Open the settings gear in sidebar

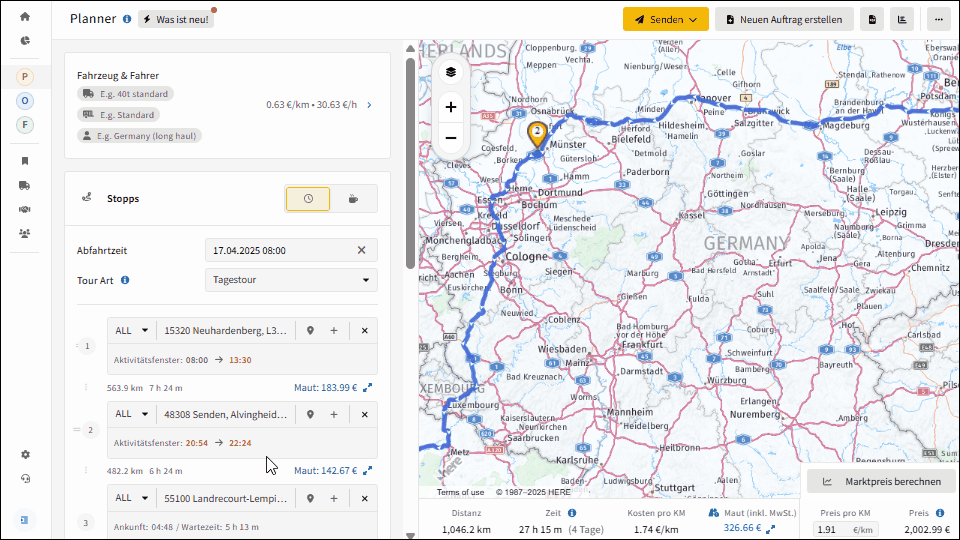click(x=24, y=454)
